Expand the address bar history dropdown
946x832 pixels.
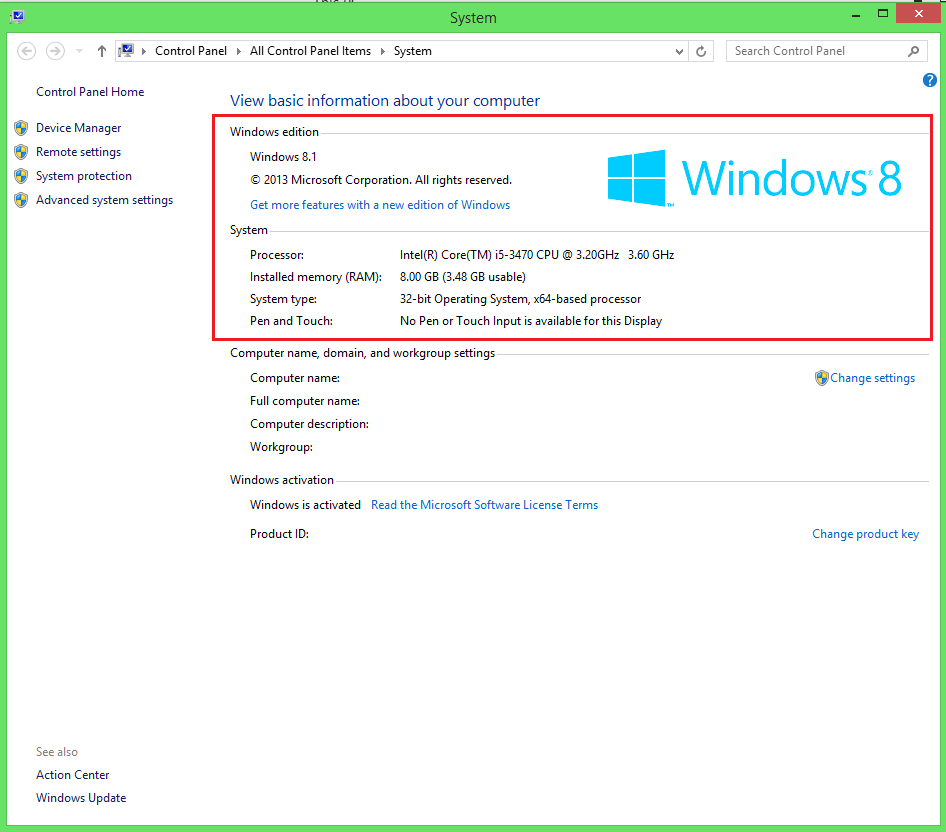click(x=681, y=51)
